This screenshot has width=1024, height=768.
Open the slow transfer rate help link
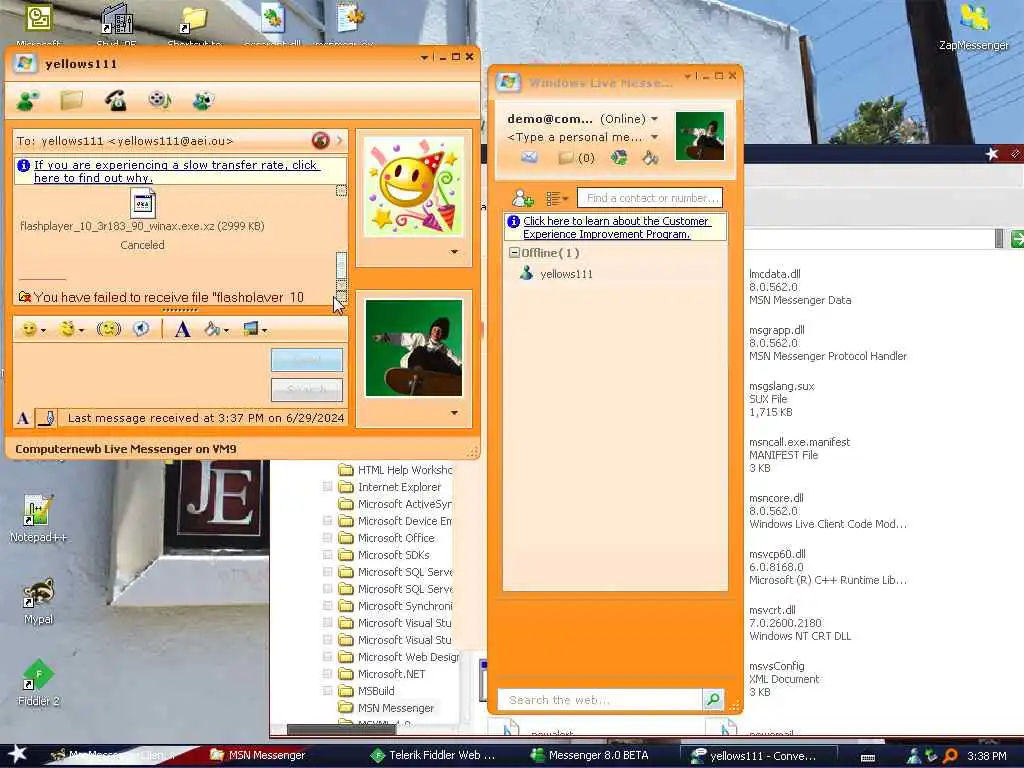[x=176, y=171]
